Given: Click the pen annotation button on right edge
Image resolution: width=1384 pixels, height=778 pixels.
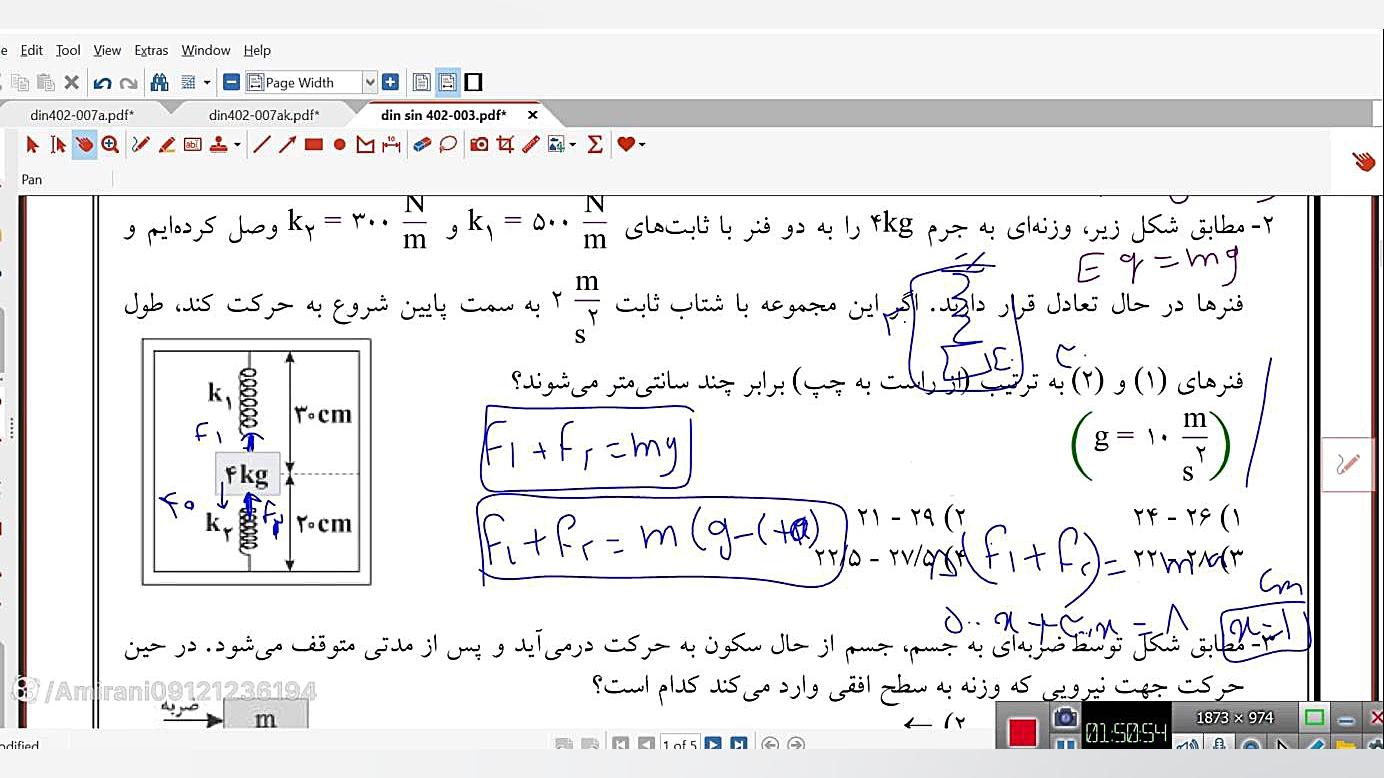Looking at the screenshot, I should [x=1347, y=464].
